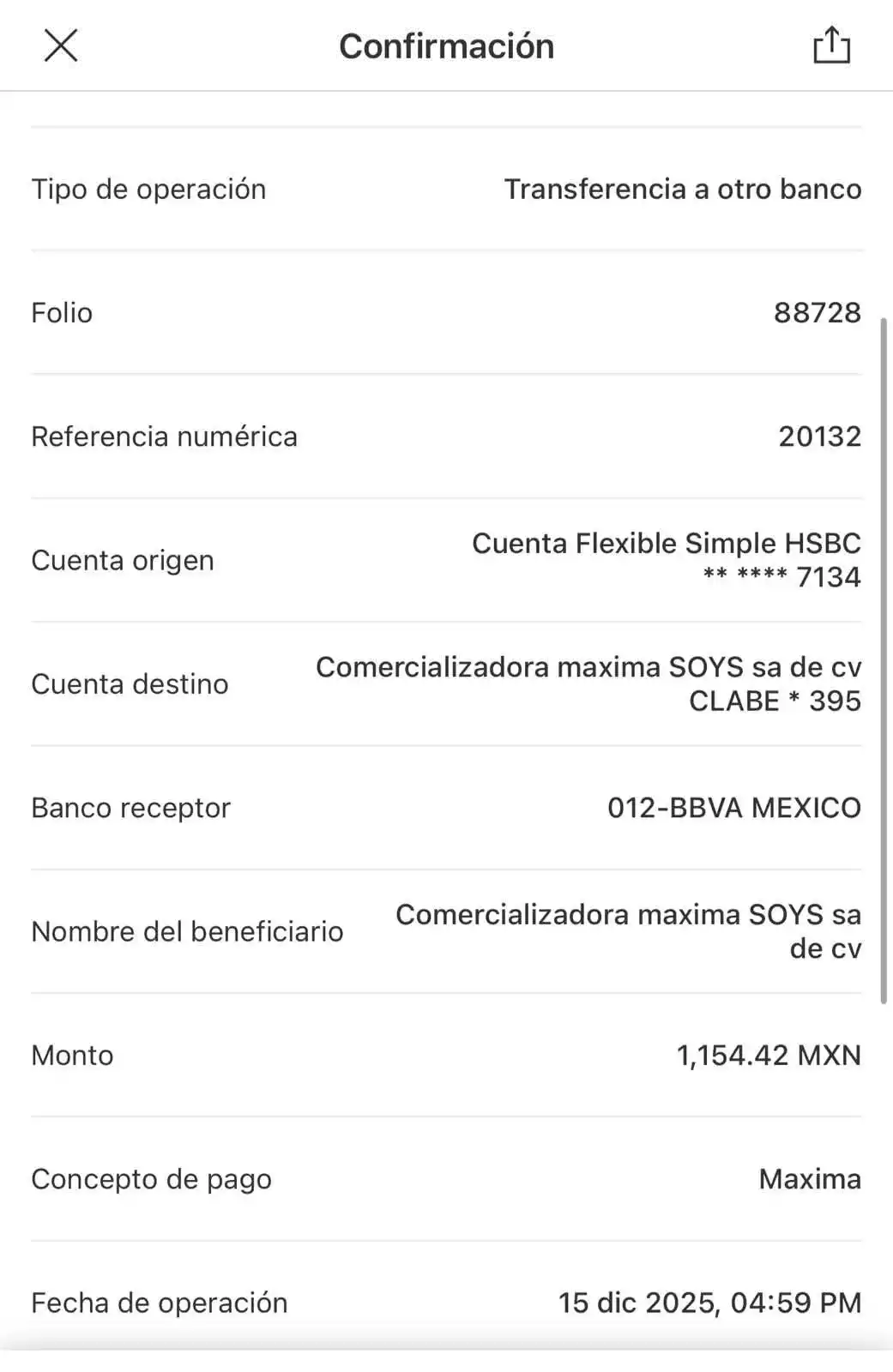
Task: Select the folio number 88728
Action: (x=817, y=313)
